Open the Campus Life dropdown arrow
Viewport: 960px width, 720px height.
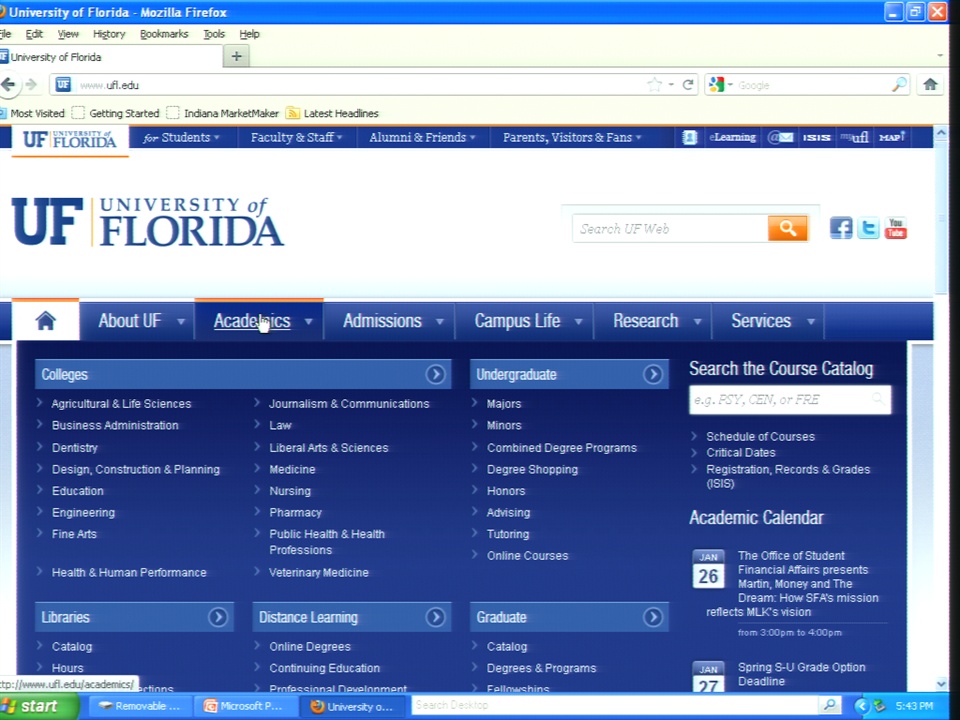(x=578, y=321)
